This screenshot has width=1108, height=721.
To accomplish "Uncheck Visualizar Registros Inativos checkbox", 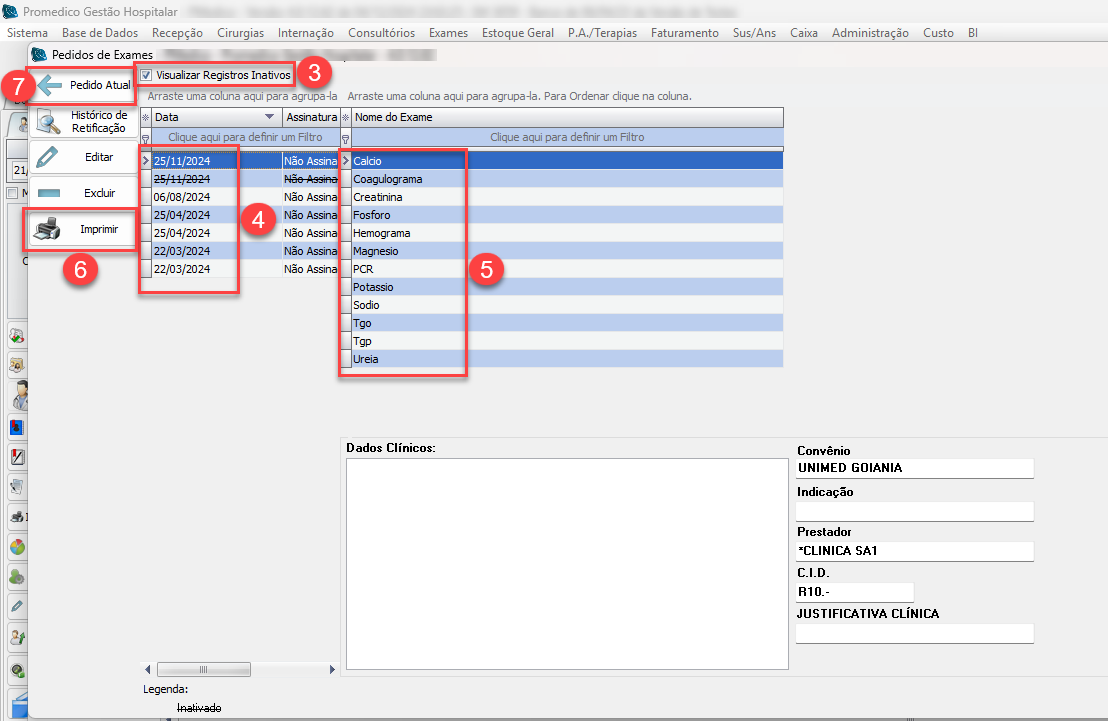I will pyautogui.click(x=147, y=75).
